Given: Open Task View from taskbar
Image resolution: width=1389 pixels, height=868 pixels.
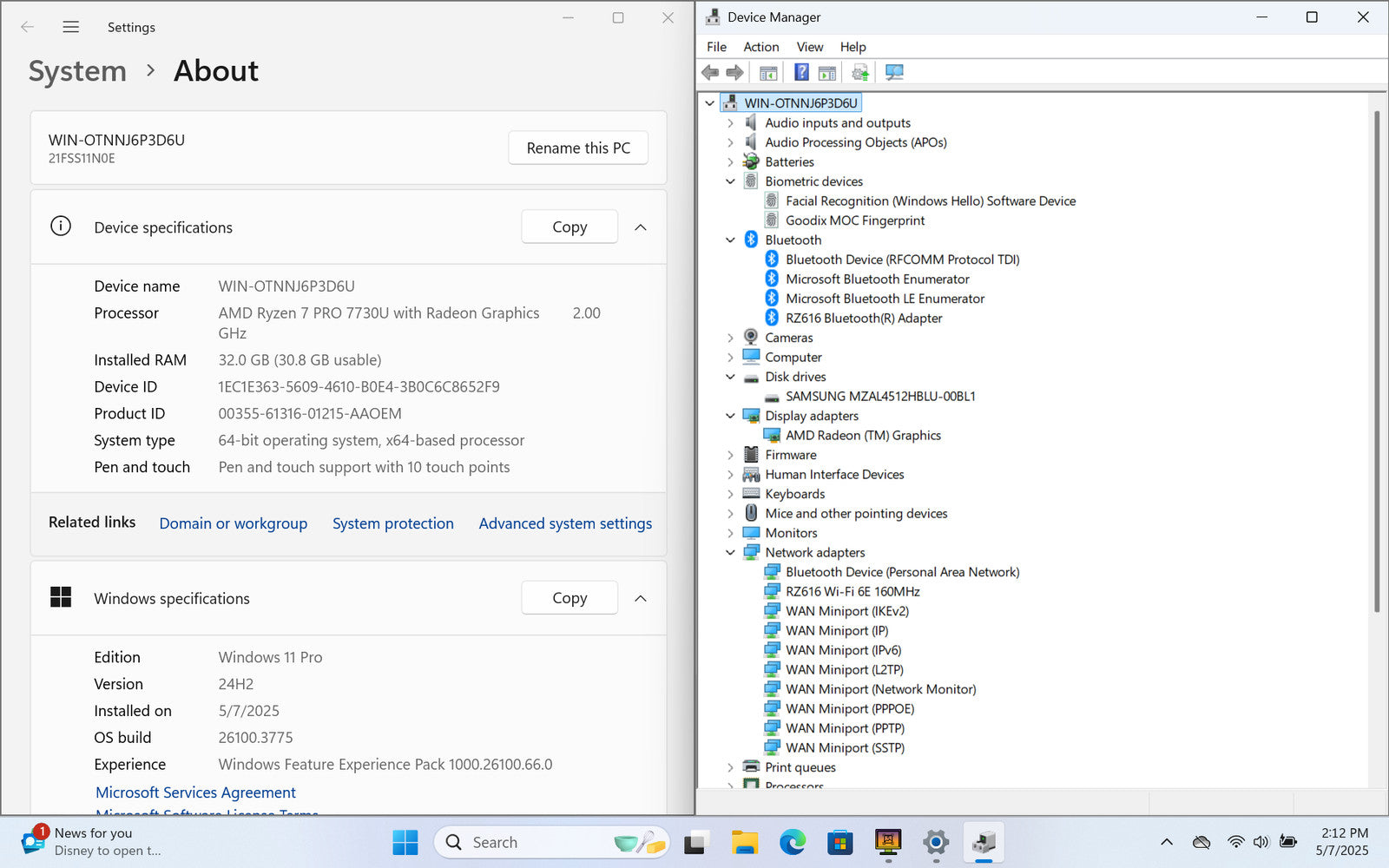Looking at the screenshot, I should [x=696, y=842].
